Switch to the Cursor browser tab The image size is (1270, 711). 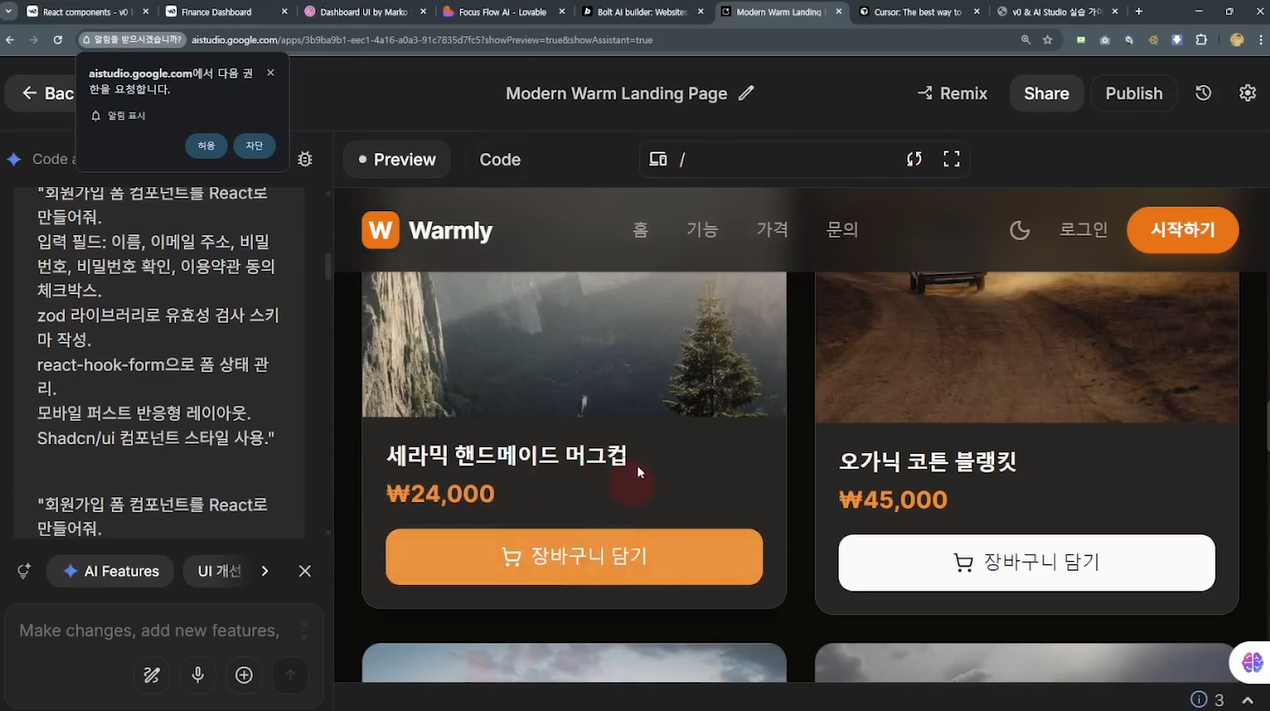pyautogui.click(x=918, y=12)
